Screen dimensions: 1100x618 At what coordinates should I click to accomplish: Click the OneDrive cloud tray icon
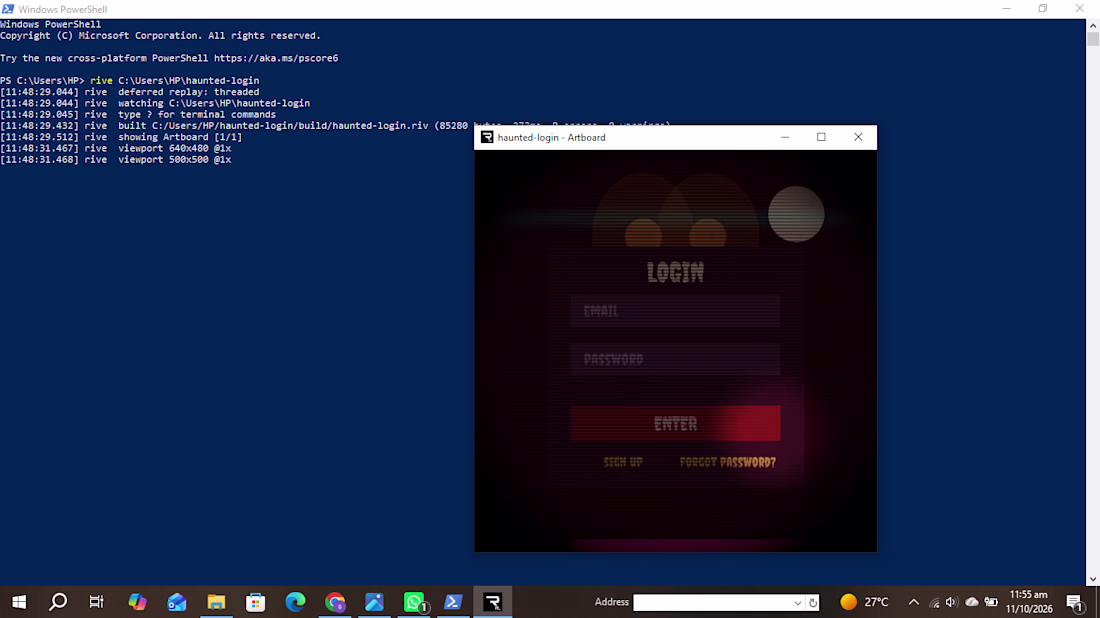pyautogui.click(x=972, y=602)
